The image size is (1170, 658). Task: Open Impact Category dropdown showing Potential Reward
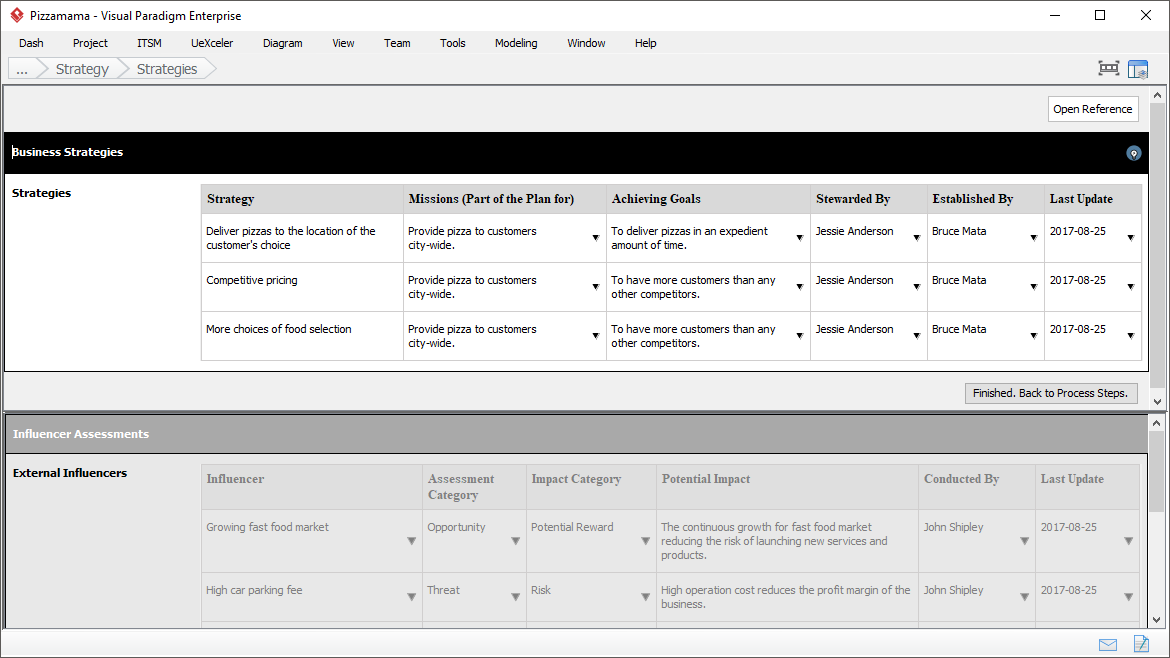coord(645,541)
